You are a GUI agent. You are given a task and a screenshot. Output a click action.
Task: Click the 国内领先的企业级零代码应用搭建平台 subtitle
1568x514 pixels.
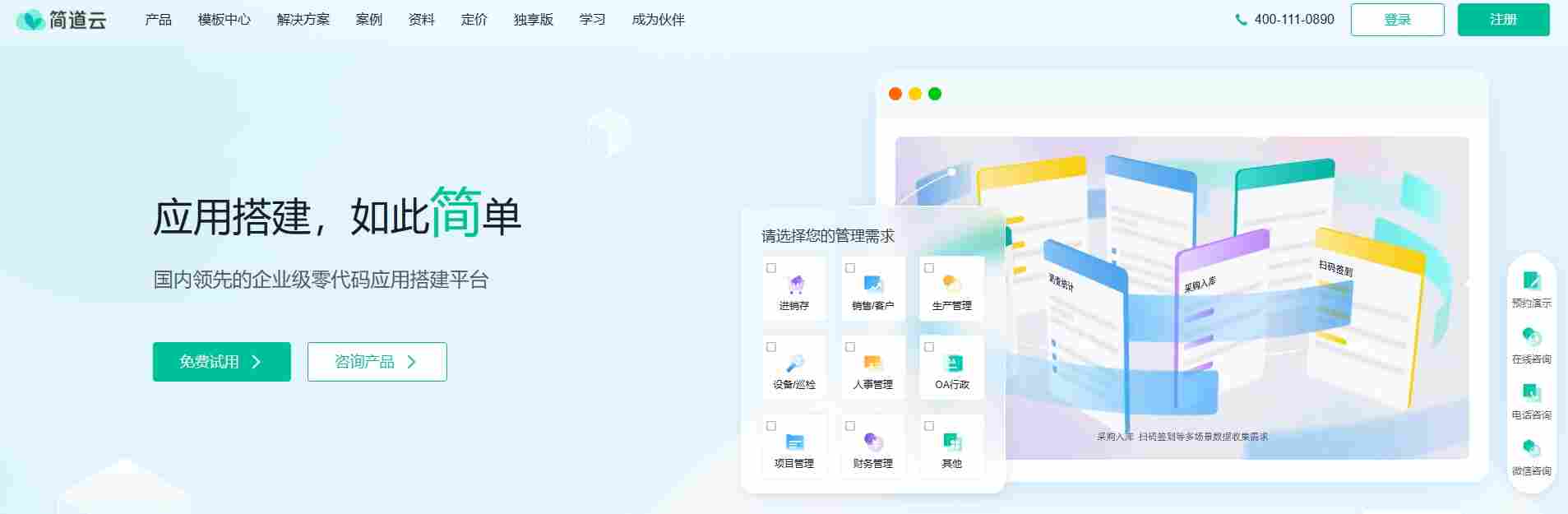321,280
